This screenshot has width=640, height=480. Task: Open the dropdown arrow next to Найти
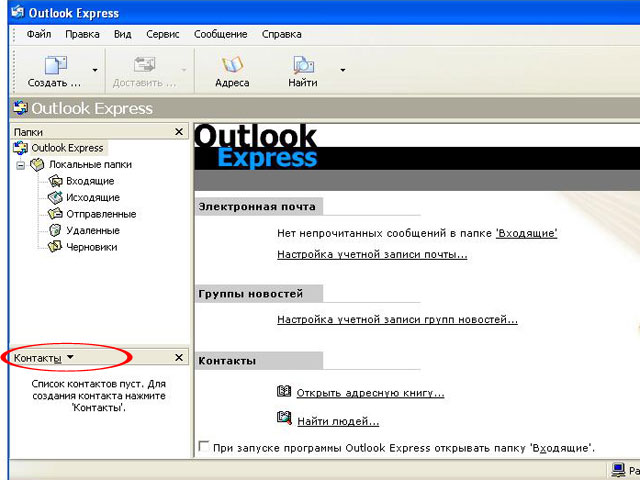coord(343,70)
